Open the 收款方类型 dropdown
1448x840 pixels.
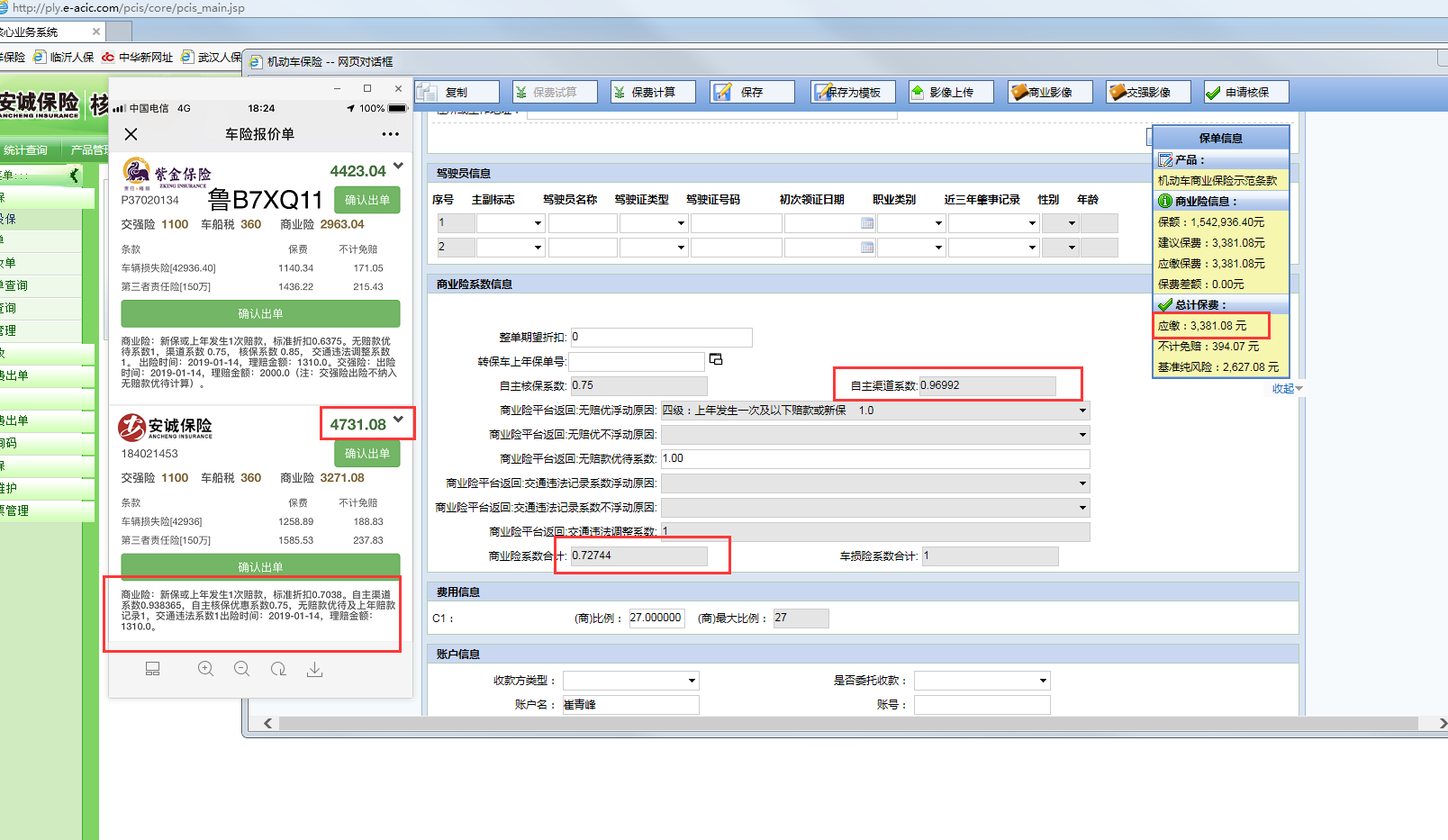coord(692,682)
